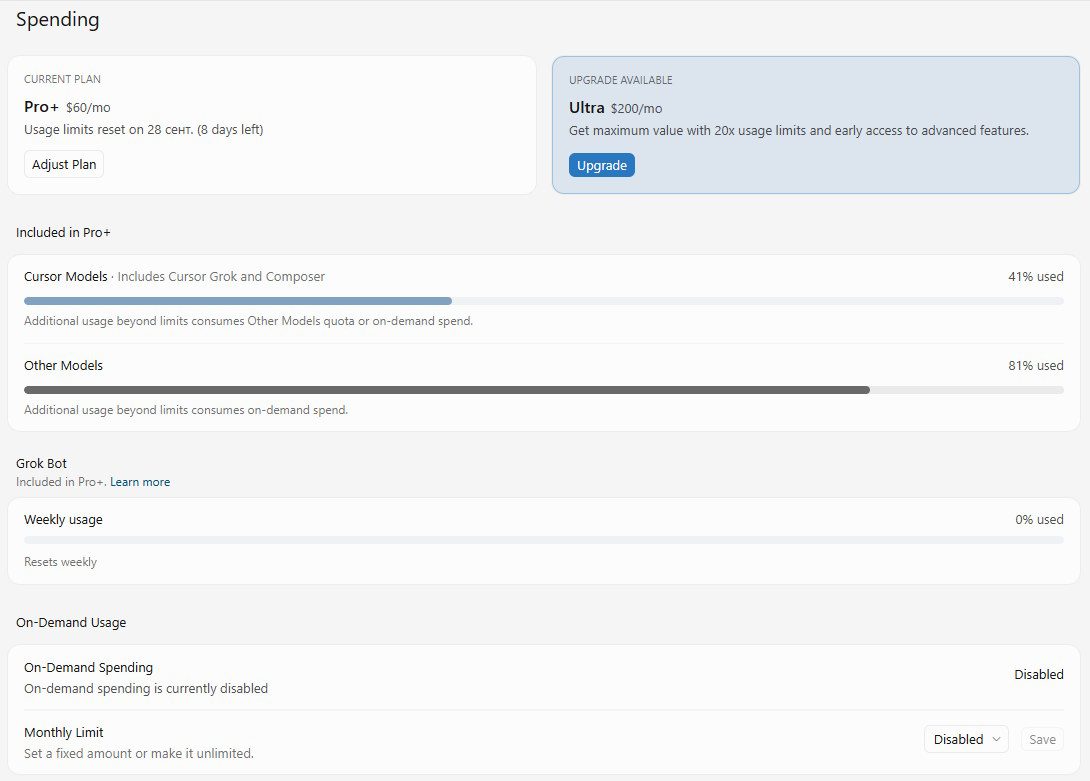1090x781 pixels.
Task: Click the 41% used value
Action: [x=1036, y=277]
